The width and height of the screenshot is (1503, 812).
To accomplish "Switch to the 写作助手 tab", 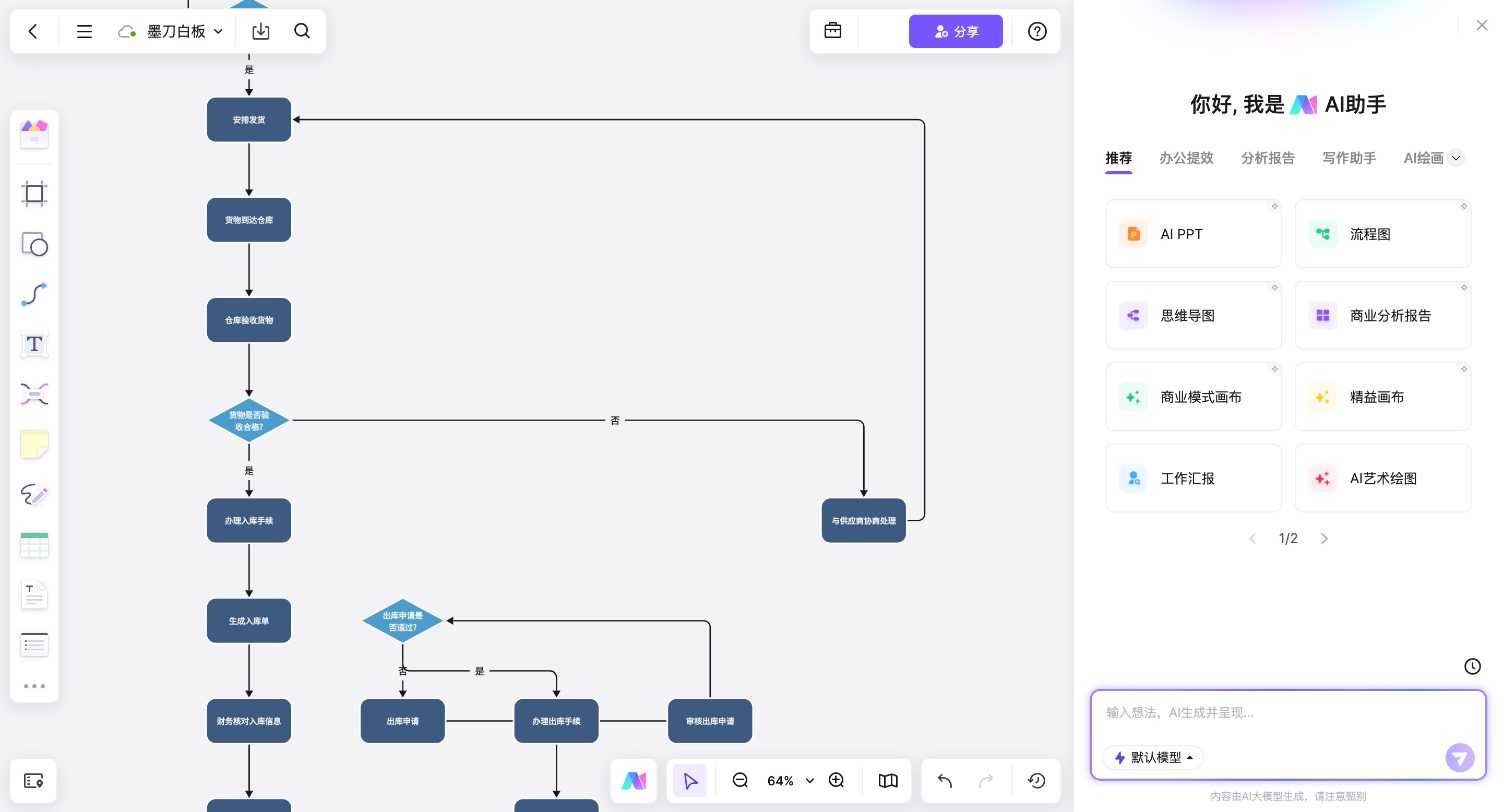I will point(1349,158).
